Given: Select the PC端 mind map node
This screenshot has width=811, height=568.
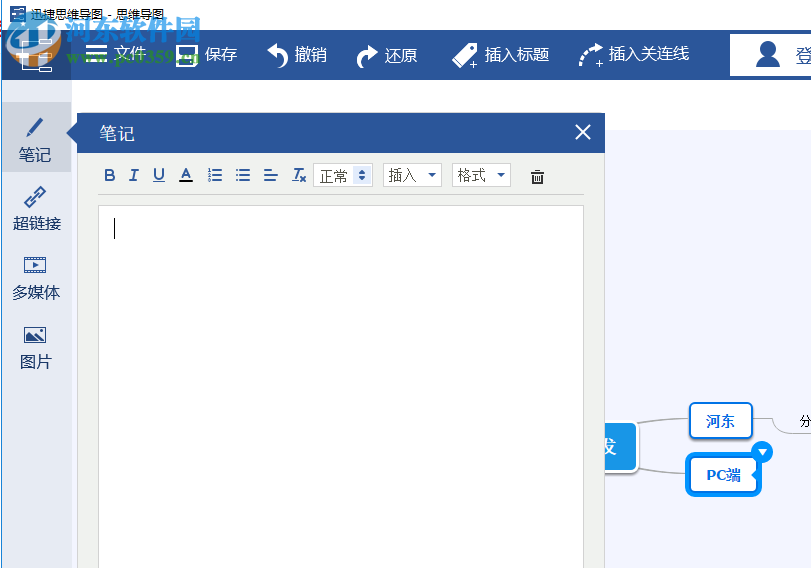Looking at the screenshot, I should (x=723, y=475).
